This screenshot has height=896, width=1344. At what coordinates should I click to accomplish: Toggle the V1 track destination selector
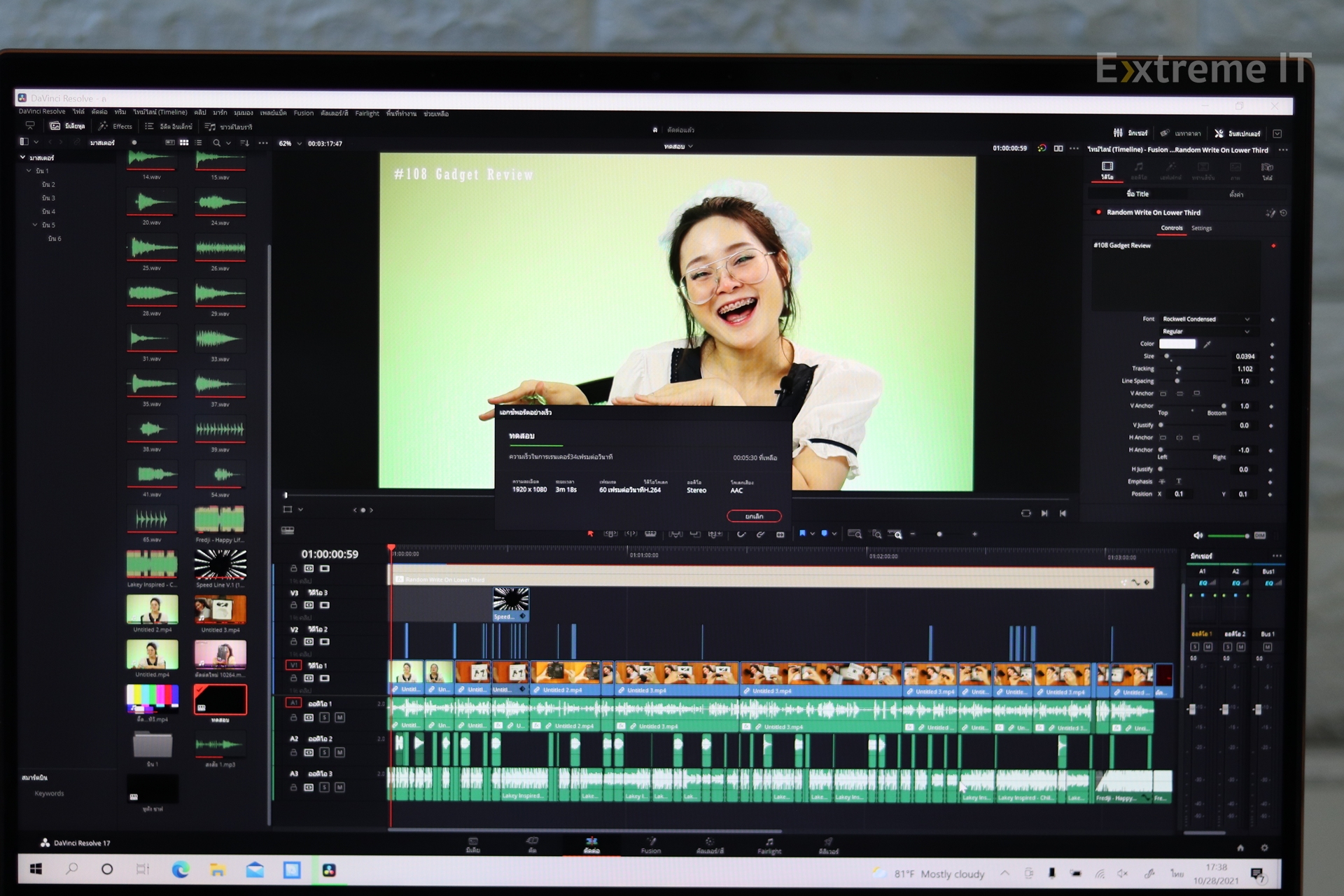[294, 665]
